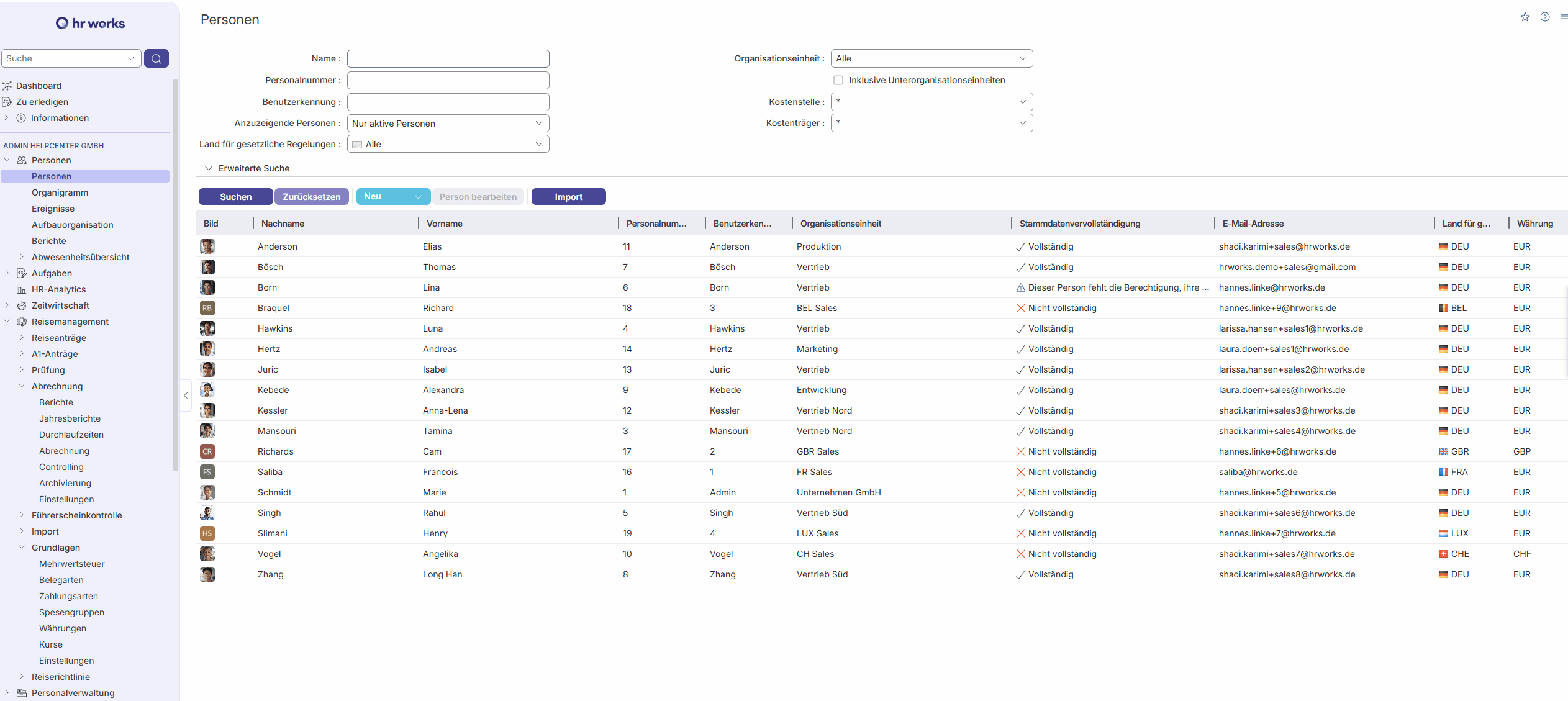Screen dimensions: 1568x701
Task: Collapse the Abrechnung tree node
Action: tap(22, 386)
